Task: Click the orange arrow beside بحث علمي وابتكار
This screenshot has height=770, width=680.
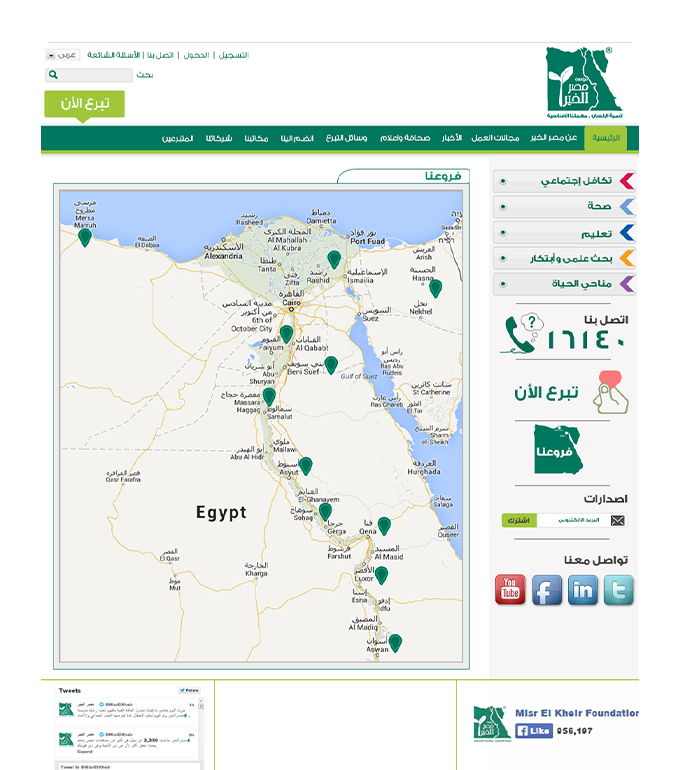Action: click(x=627, y=258)
